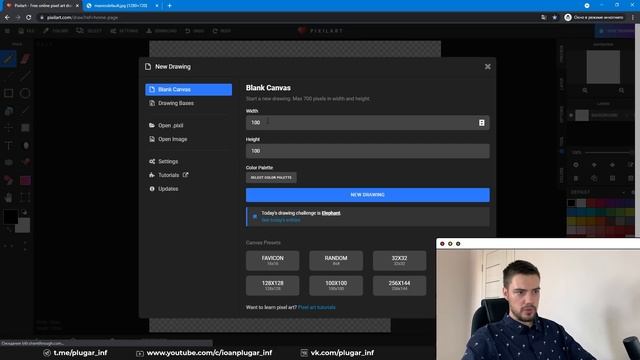Click the external link icon beside Tutorials
Viewport: 640px width, 360px height.
point(186,175)
